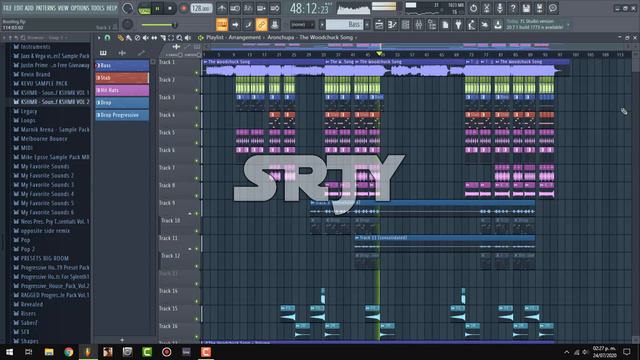Toggle the countdown before recording icon
640x360 pixels.
pos(248,8)
